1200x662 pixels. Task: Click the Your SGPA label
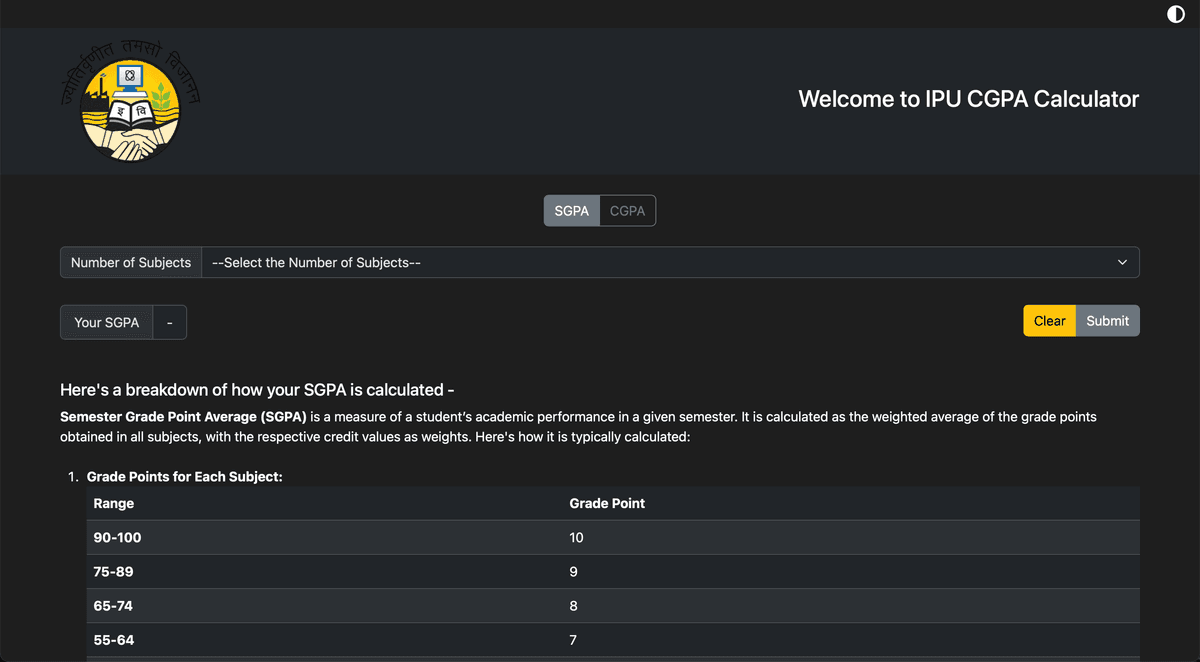click(x=107, y=323)
